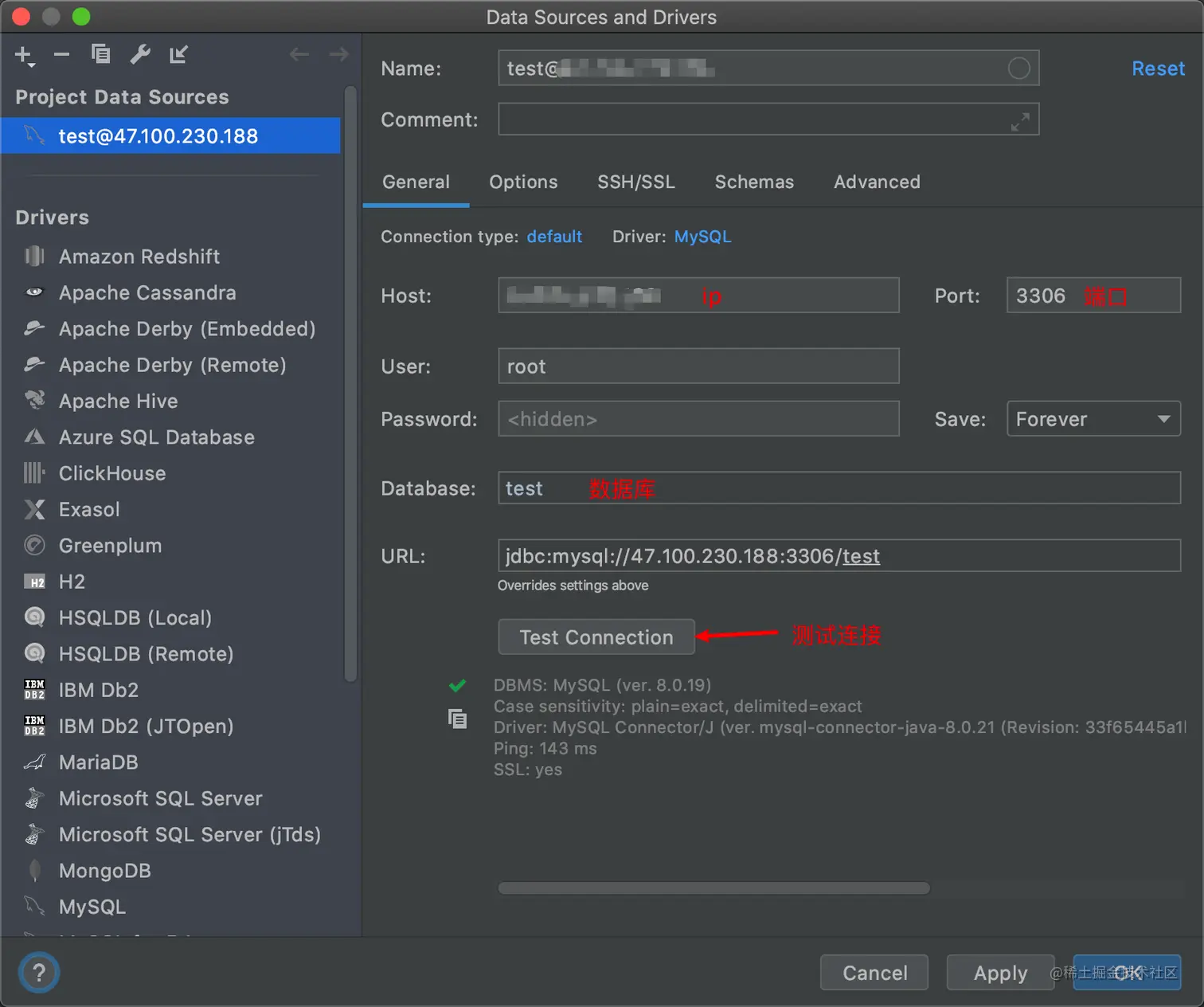Click the User field containing root

[698, 366]
